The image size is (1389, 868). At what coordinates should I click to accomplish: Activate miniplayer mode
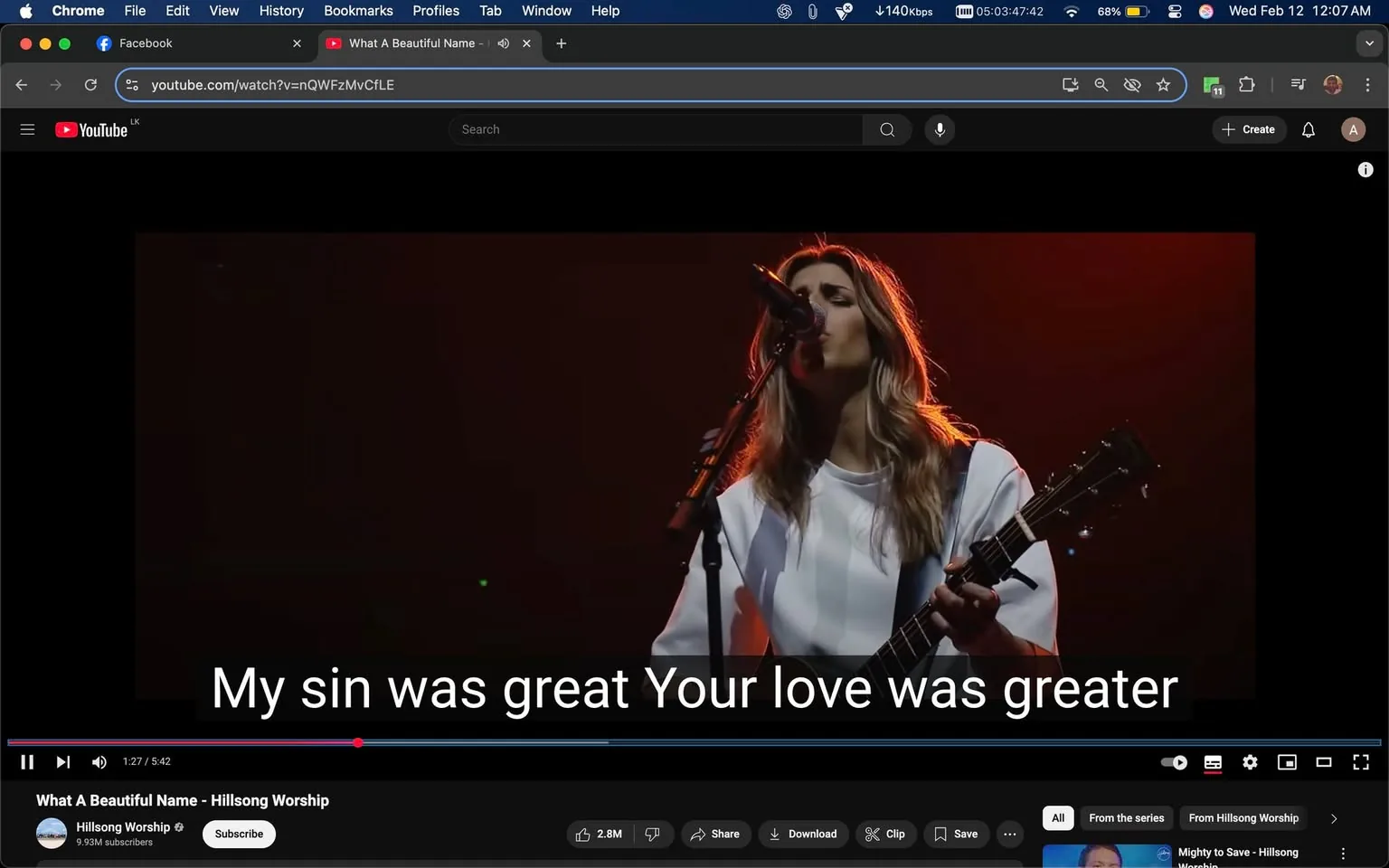[1287, 761]
